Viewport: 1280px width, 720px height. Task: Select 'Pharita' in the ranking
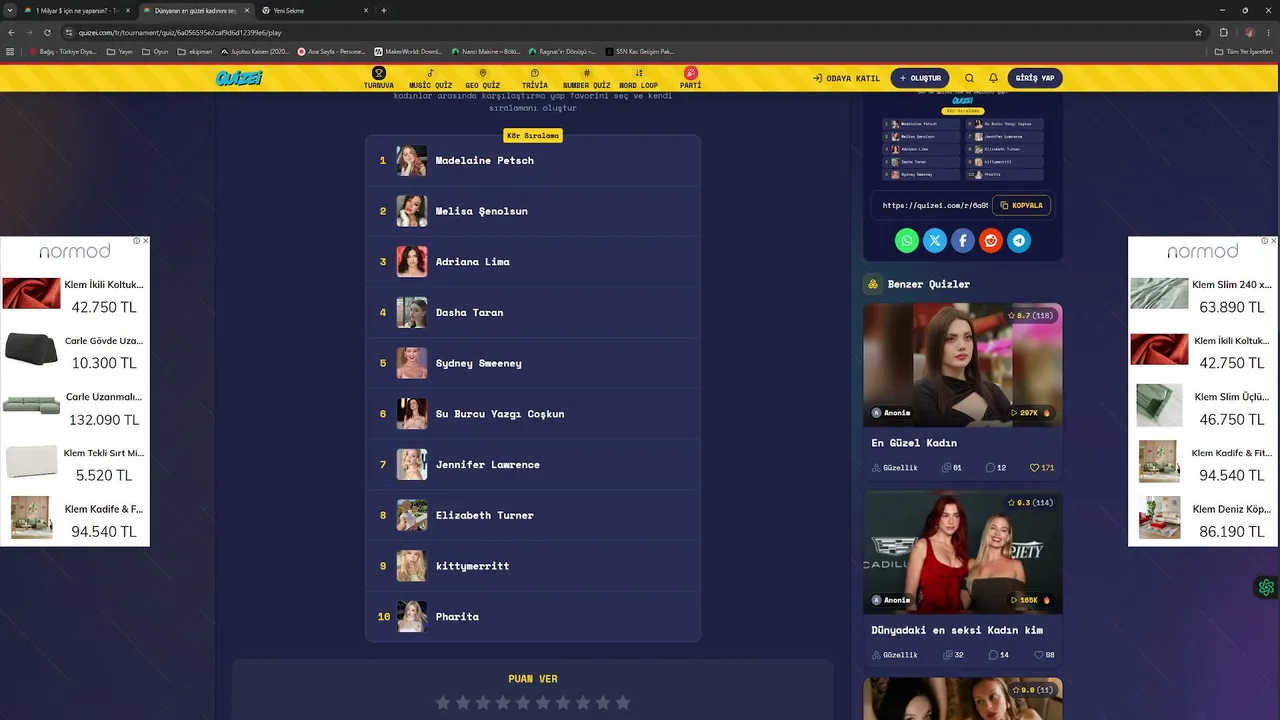[x=457, y=617]
